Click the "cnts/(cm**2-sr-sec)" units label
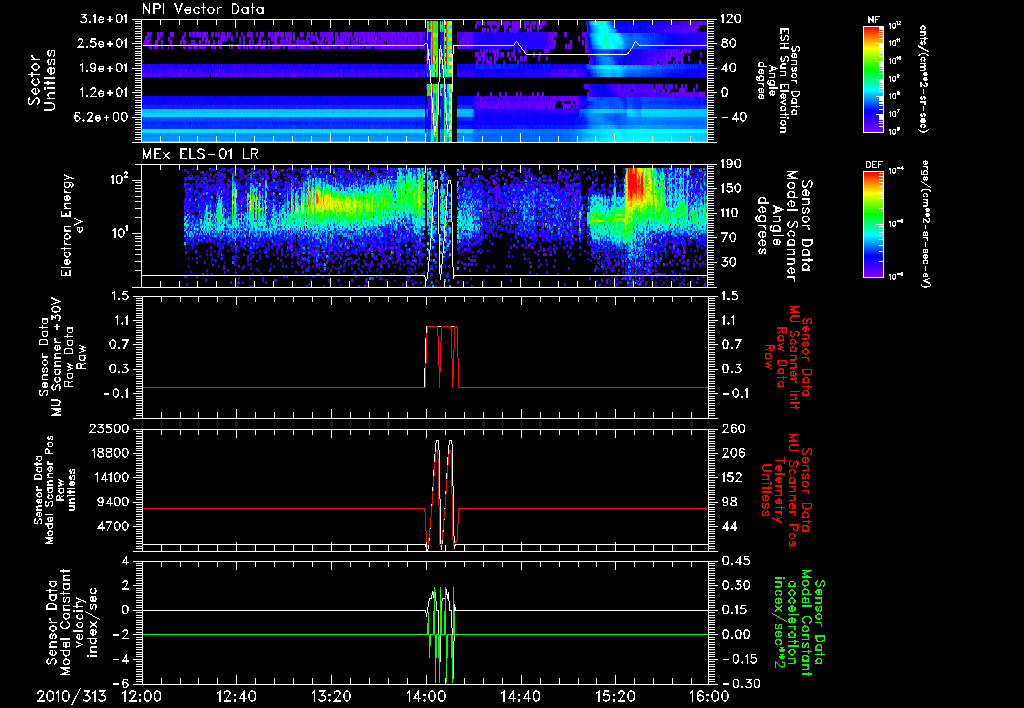 923,78
